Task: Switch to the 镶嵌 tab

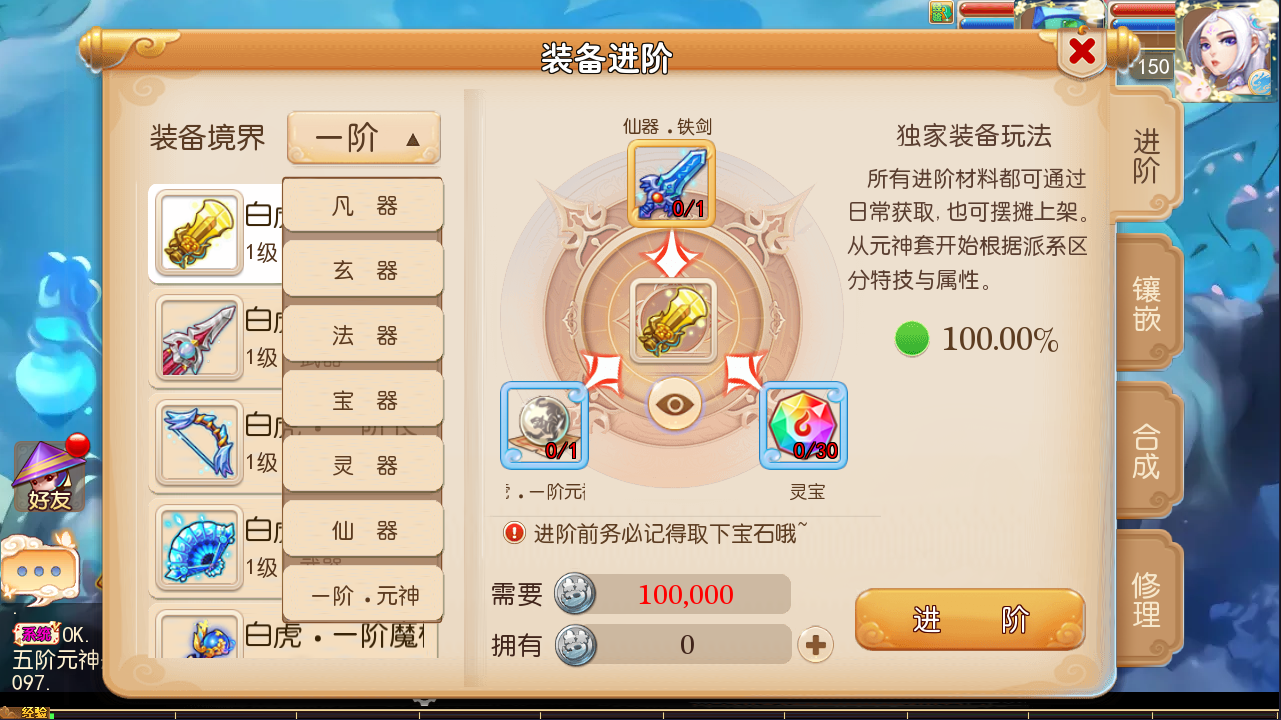Action: coord(1146,304)
